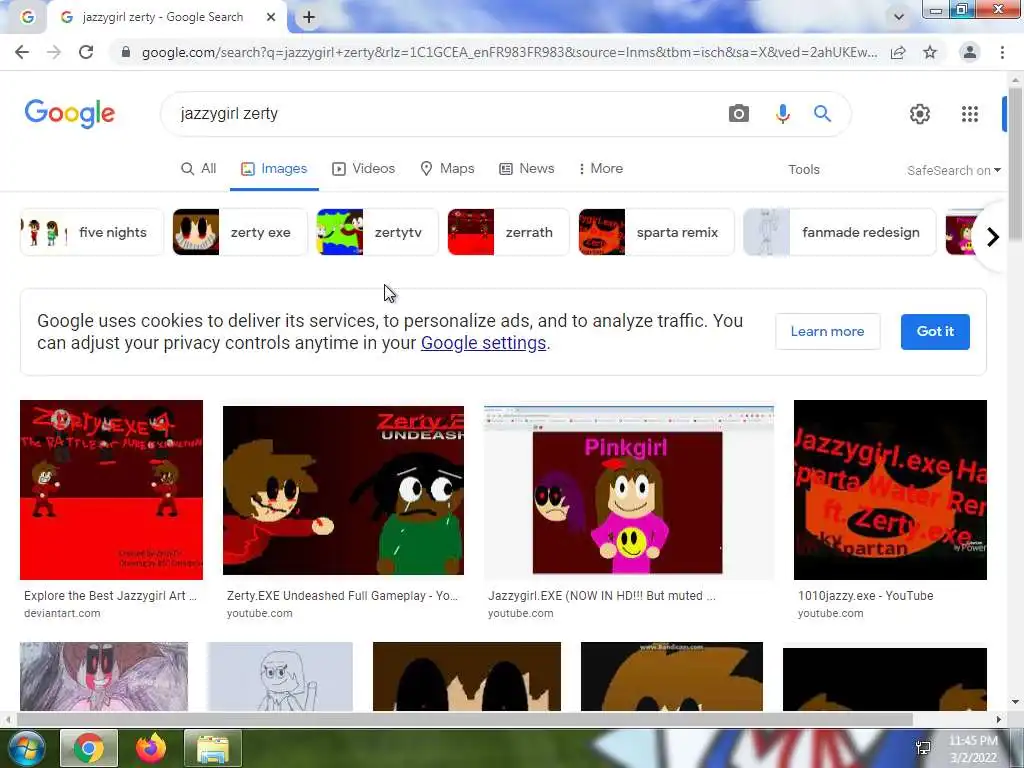1024x768 pixels.
Task: Reload the page with refresh icon
Action: (86, 52)
